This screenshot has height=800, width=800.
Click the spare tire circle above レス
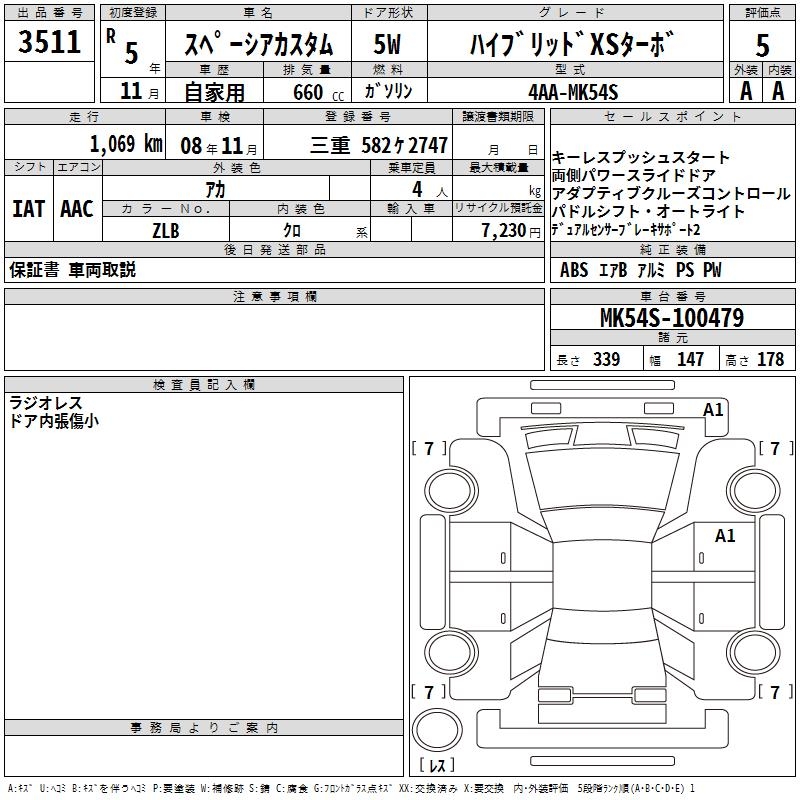click(x=437, y=729)
